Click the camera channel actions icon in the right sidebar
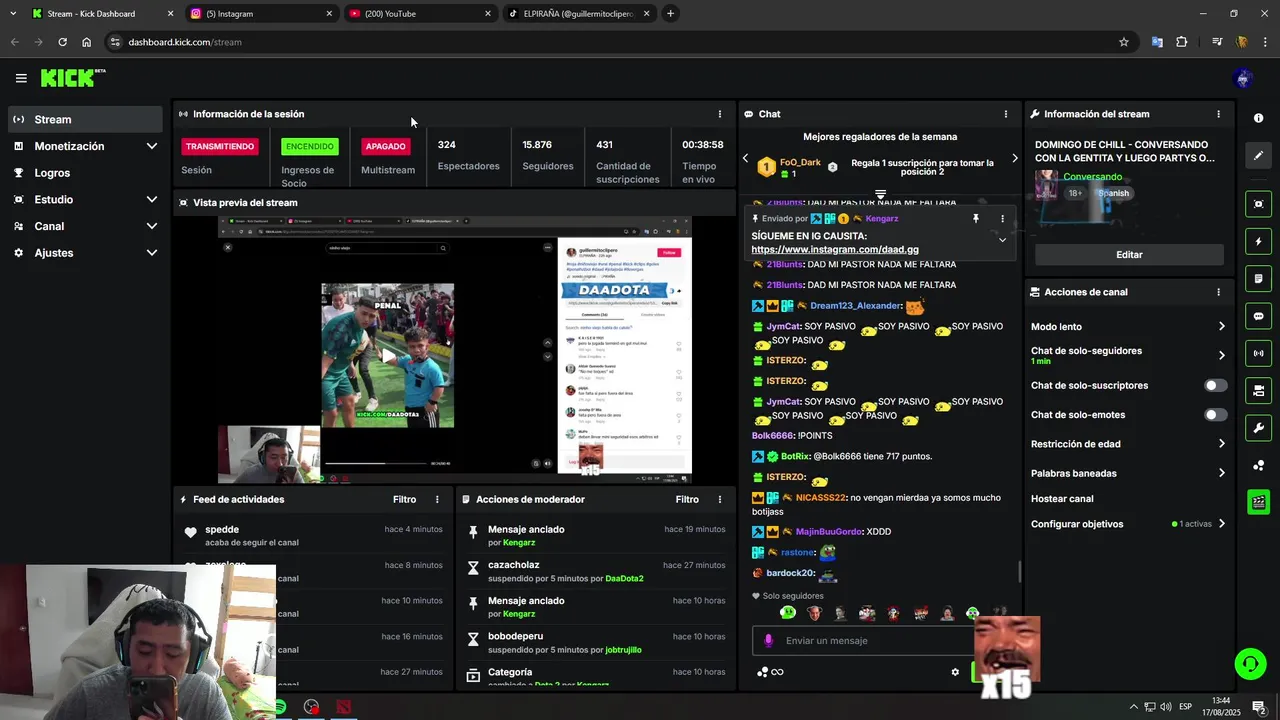1280x720 pixels. (x=1258, y=390)
